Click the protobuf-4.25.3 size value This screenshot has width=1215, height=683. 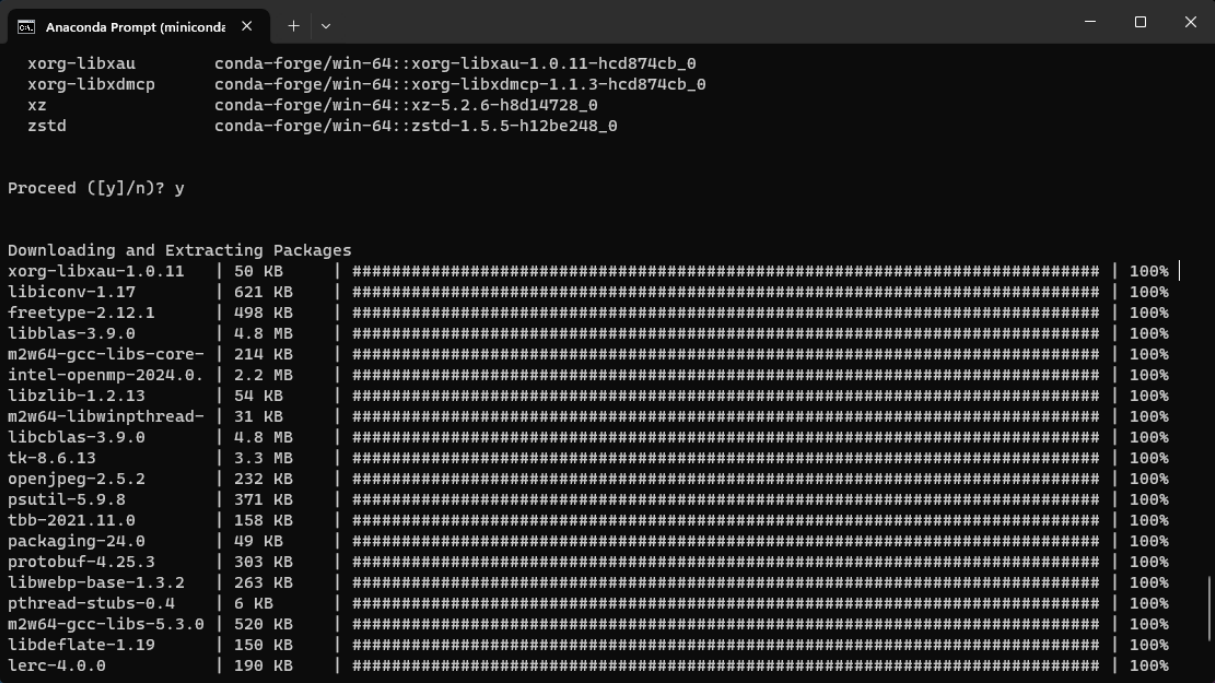tap(263, 562)
